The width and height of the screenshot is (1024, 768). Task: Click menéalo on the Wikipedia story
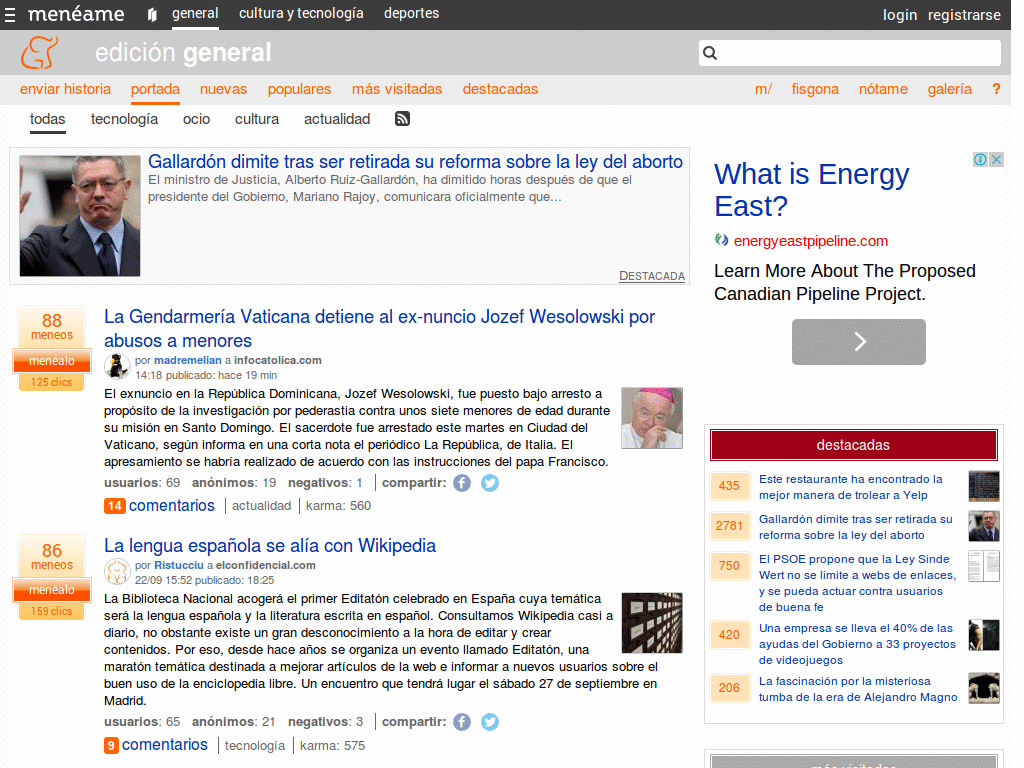click(52, 590)
